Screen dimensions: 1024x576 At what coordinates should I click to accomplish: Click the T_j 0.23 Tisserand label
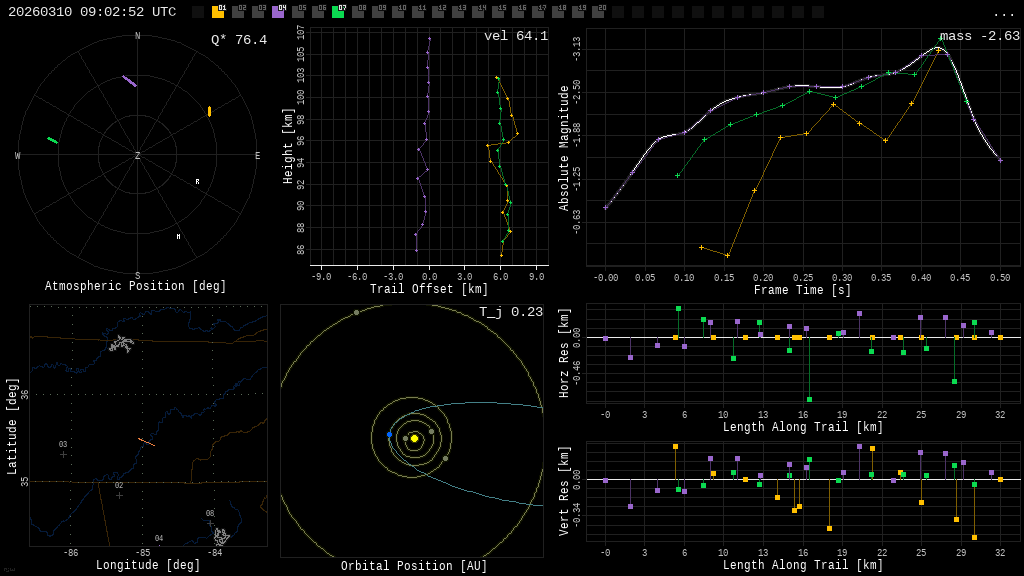tap(510, 312)
